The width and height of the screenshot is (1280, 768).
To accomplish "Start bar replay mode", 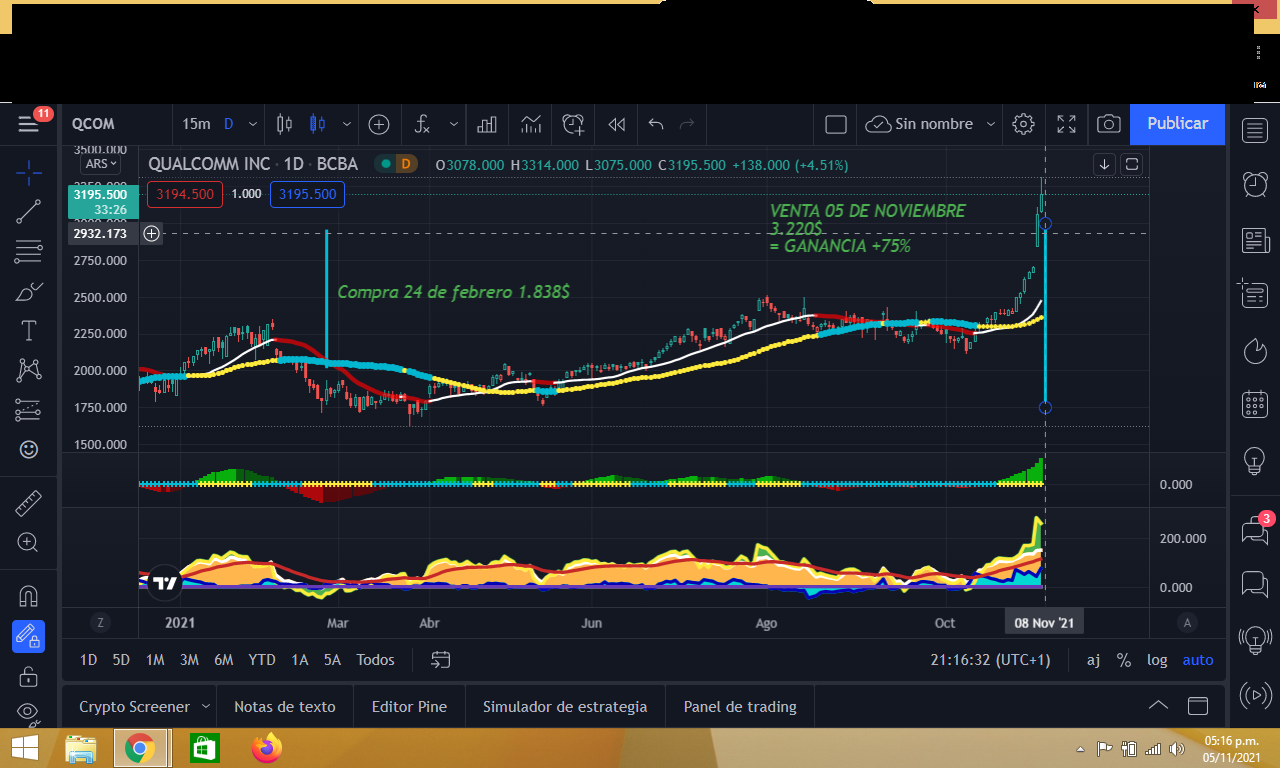I will click(x=617, y=124).
